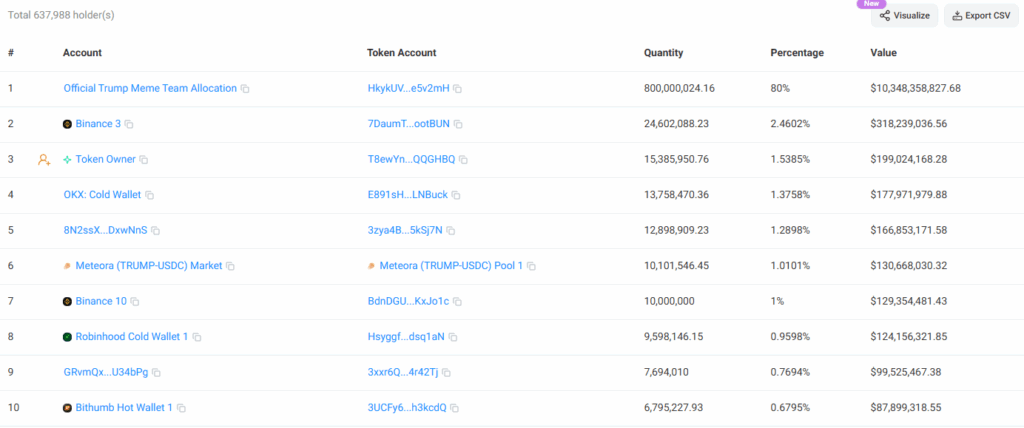
Task: Open Bithumb Hot Wallet 1 account
Action: (x=124, y=407)
